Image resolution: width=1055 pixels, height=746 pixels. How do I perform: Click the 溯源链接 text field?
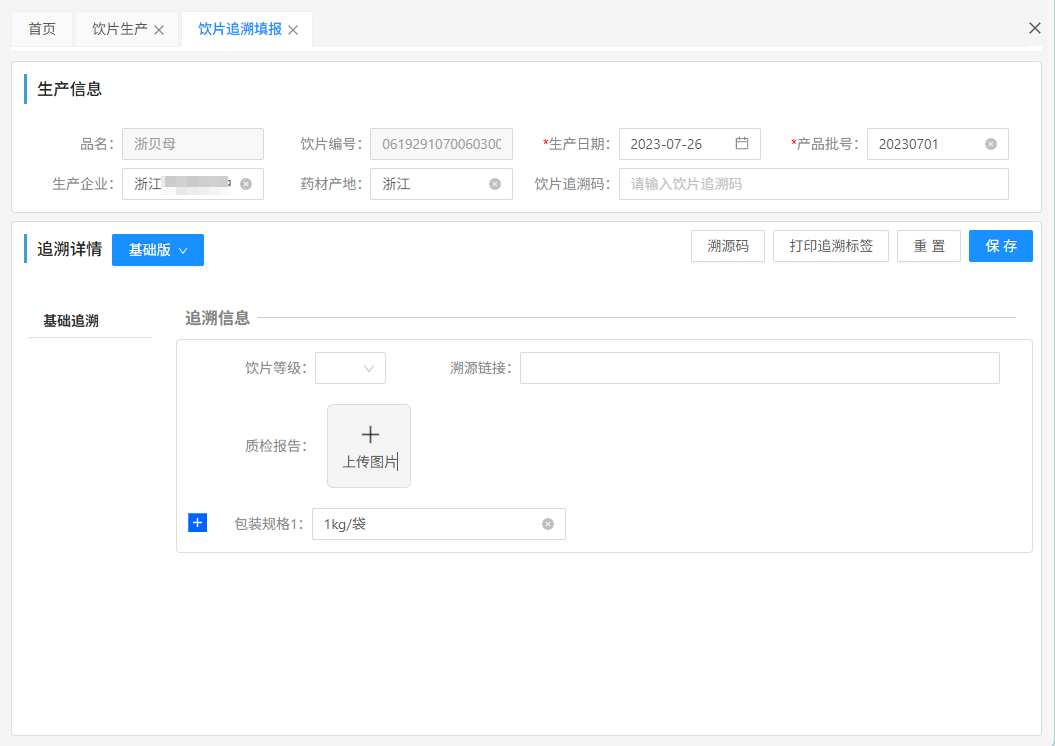pyautogui.click(x=759, y=368)
